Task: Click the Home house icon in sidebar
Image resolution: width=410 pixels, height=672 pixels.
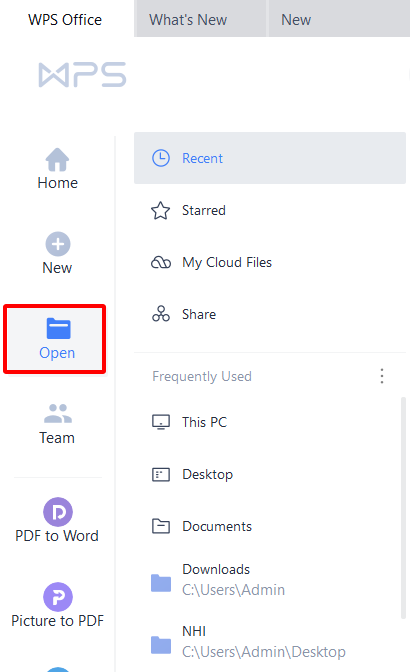Action: pyautogui.click(x=57, y=159)
